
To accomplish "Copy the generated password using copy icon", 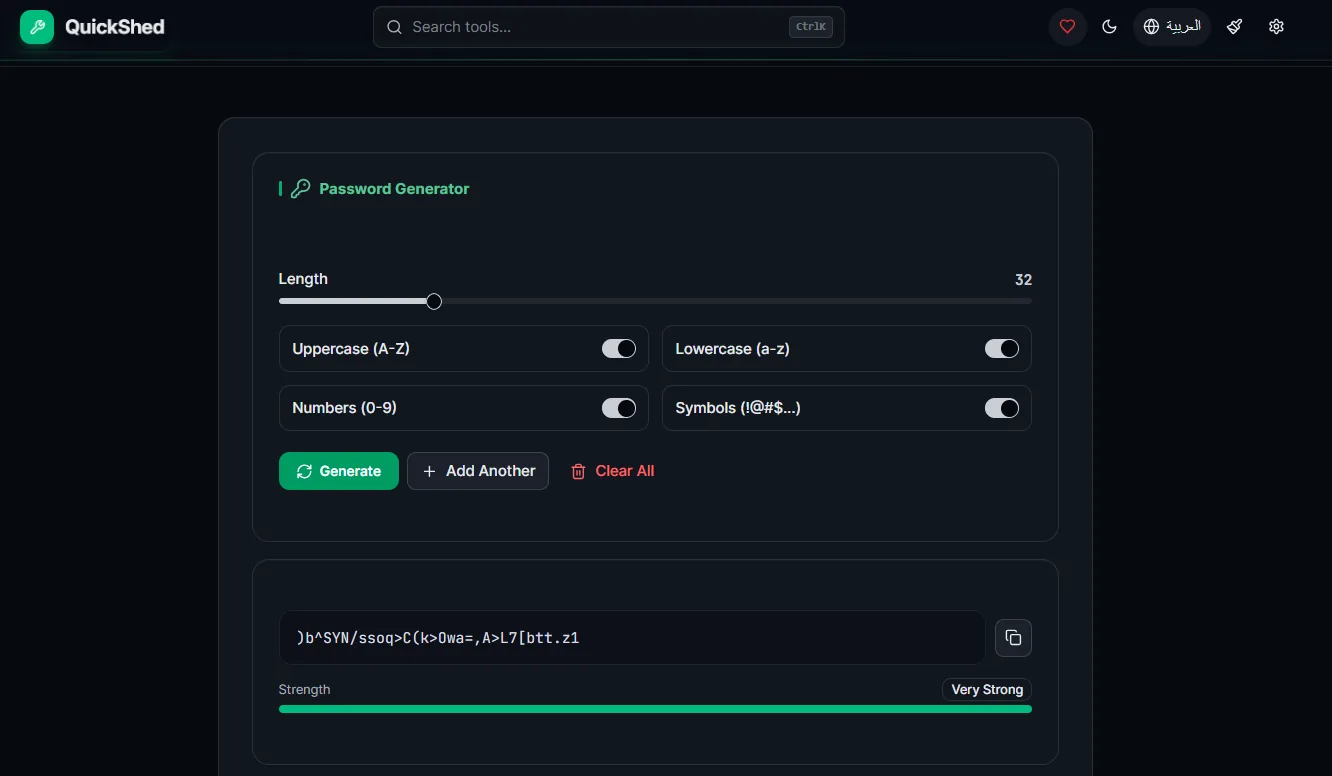I will (x=1013, y=638).
